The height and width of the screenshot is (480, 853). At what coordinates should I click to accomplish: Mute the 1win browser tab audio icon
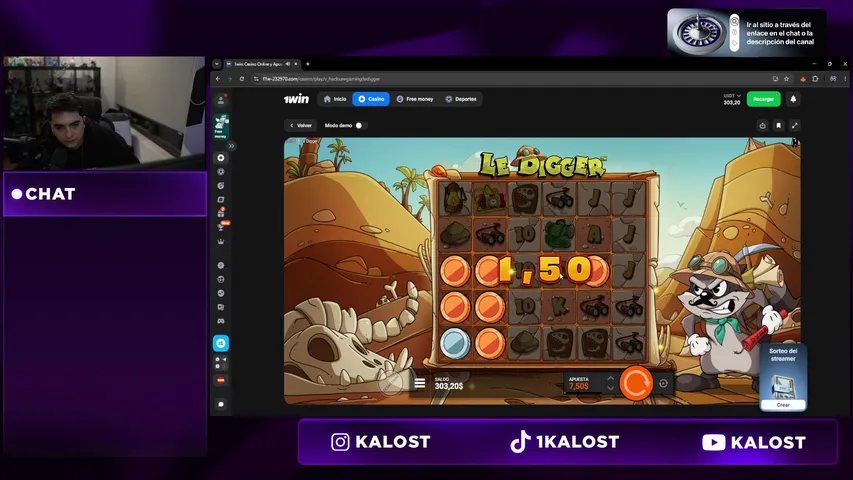pyautogui.click(x=288, y=64)
